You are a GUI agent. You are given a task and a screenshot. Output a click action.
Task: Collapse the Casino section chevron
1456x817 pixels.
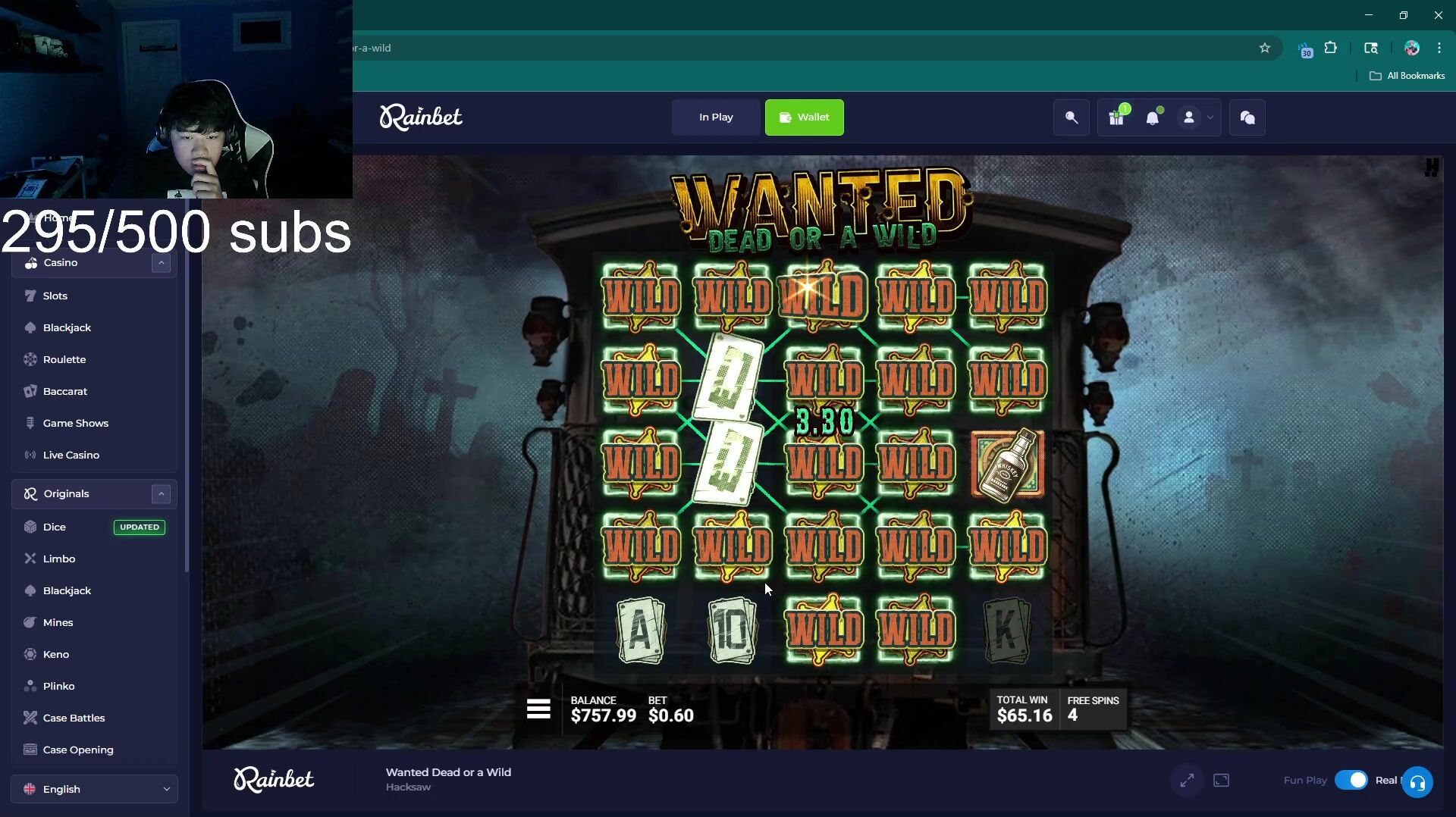coord(161,262)
